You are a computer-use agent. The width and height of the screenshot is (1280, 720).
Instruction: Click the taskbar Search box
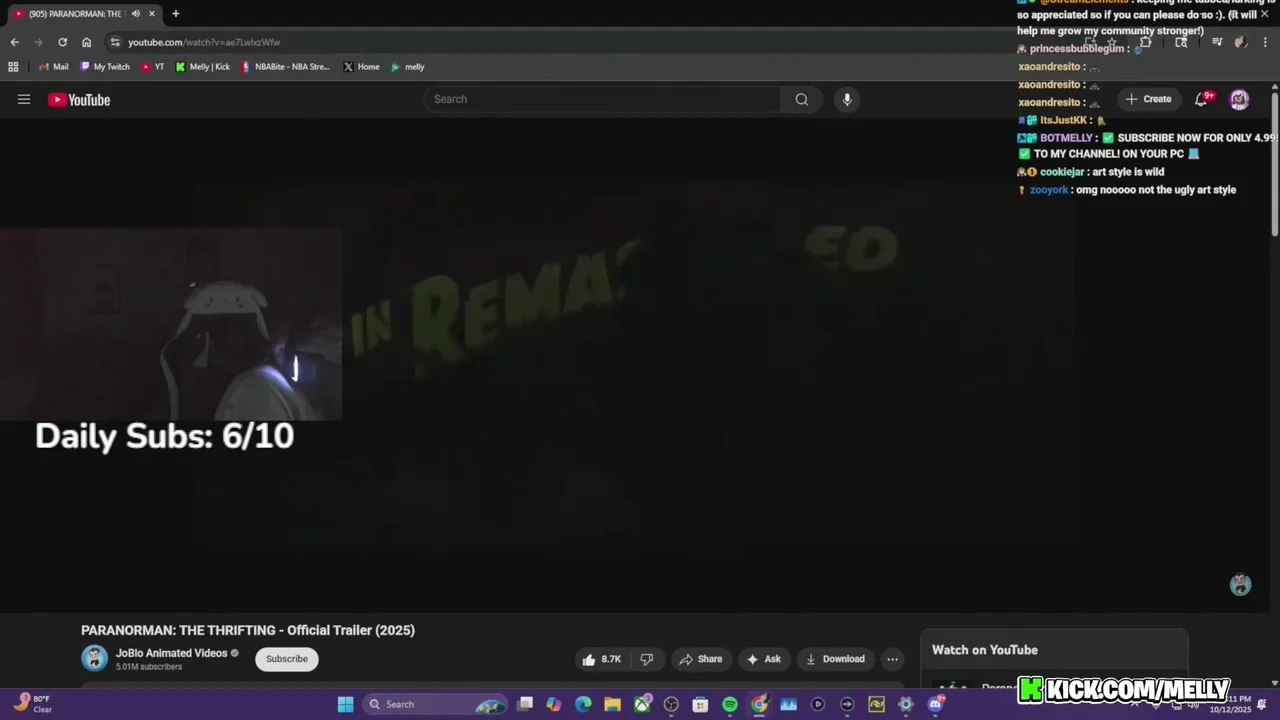(x=436, y=704)
